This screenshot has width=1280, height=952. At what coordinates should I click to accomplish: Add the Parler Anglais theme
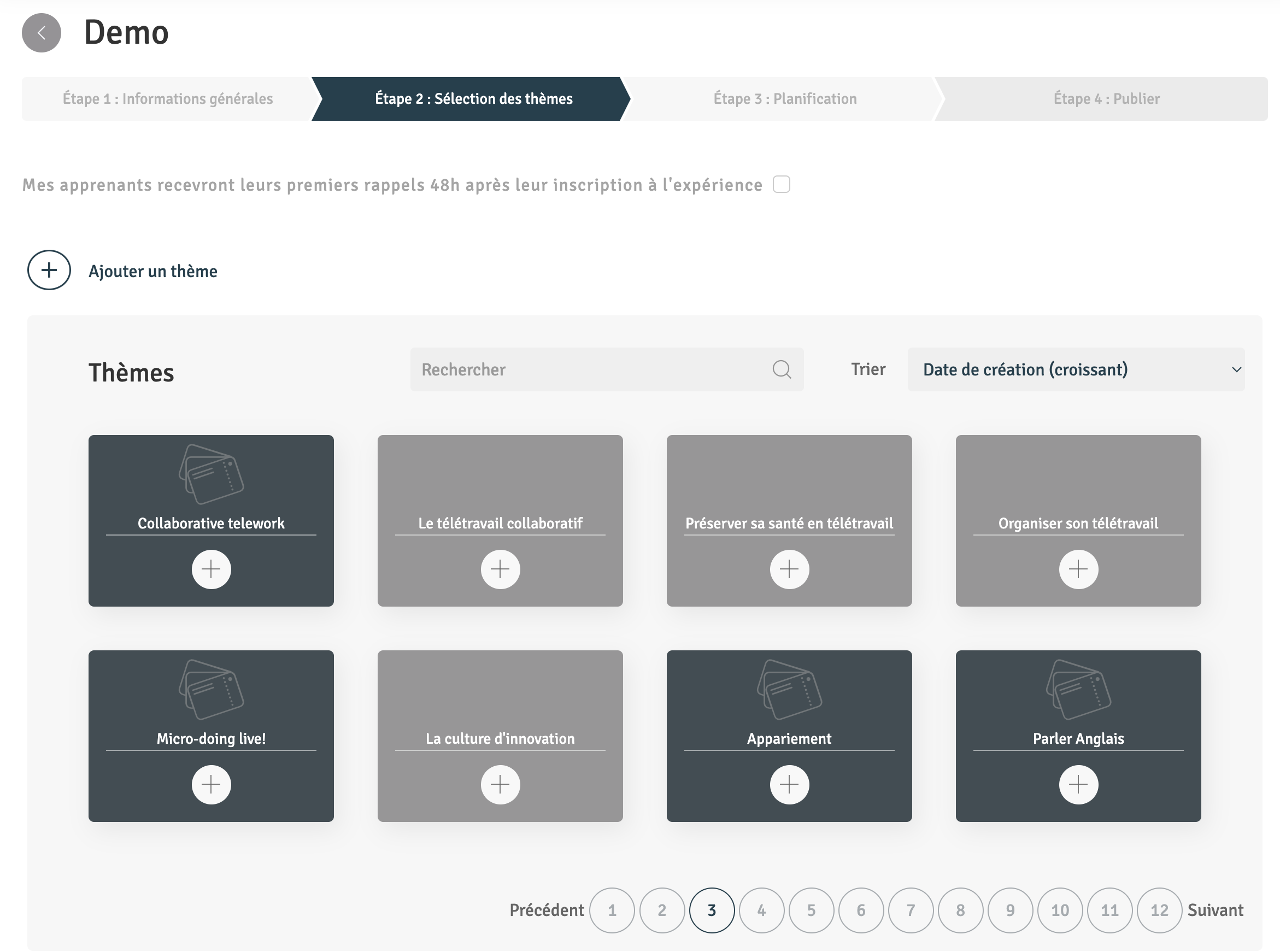[1078, 785]
